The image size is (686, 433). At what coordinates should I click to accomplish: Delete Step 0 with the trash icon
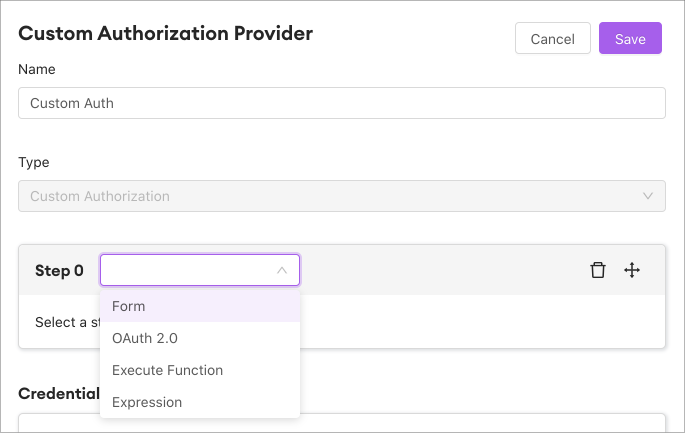pos(598,270)
